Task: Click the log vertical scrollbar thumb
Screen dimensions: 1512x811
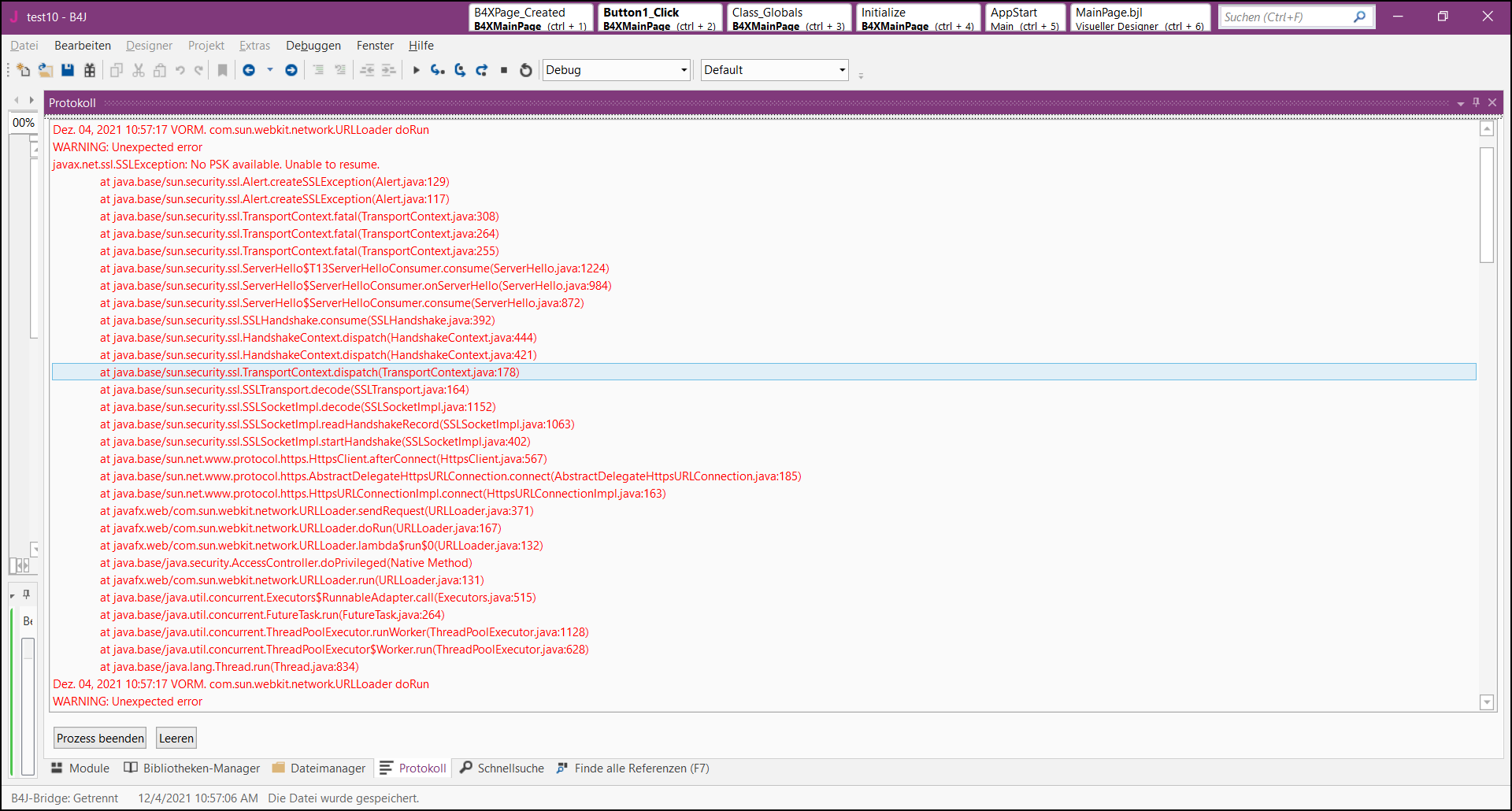Action: click(x=1487, y=205)
